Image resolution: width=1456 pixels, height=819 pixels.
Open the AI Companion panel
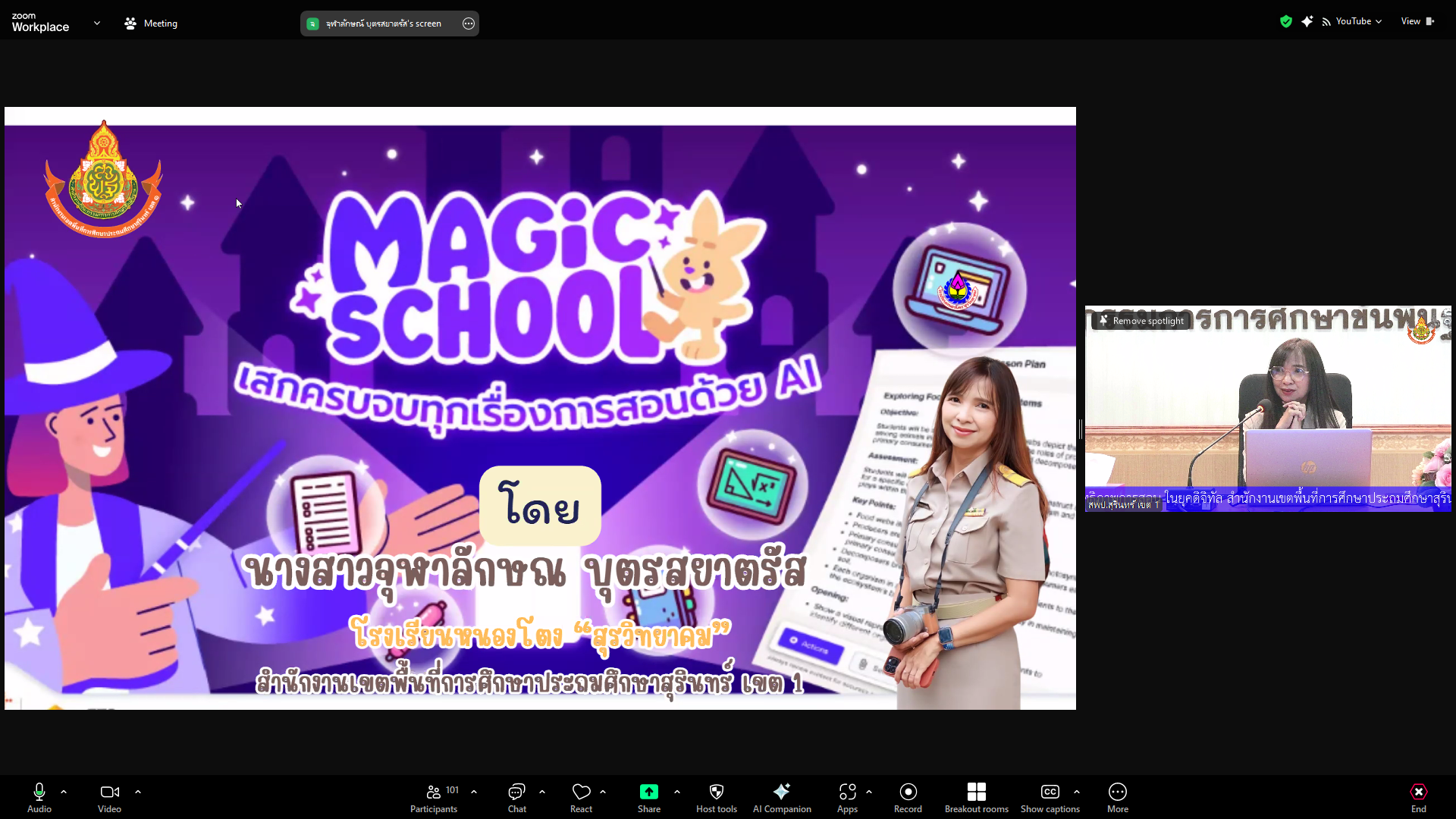tap(782, 798)
